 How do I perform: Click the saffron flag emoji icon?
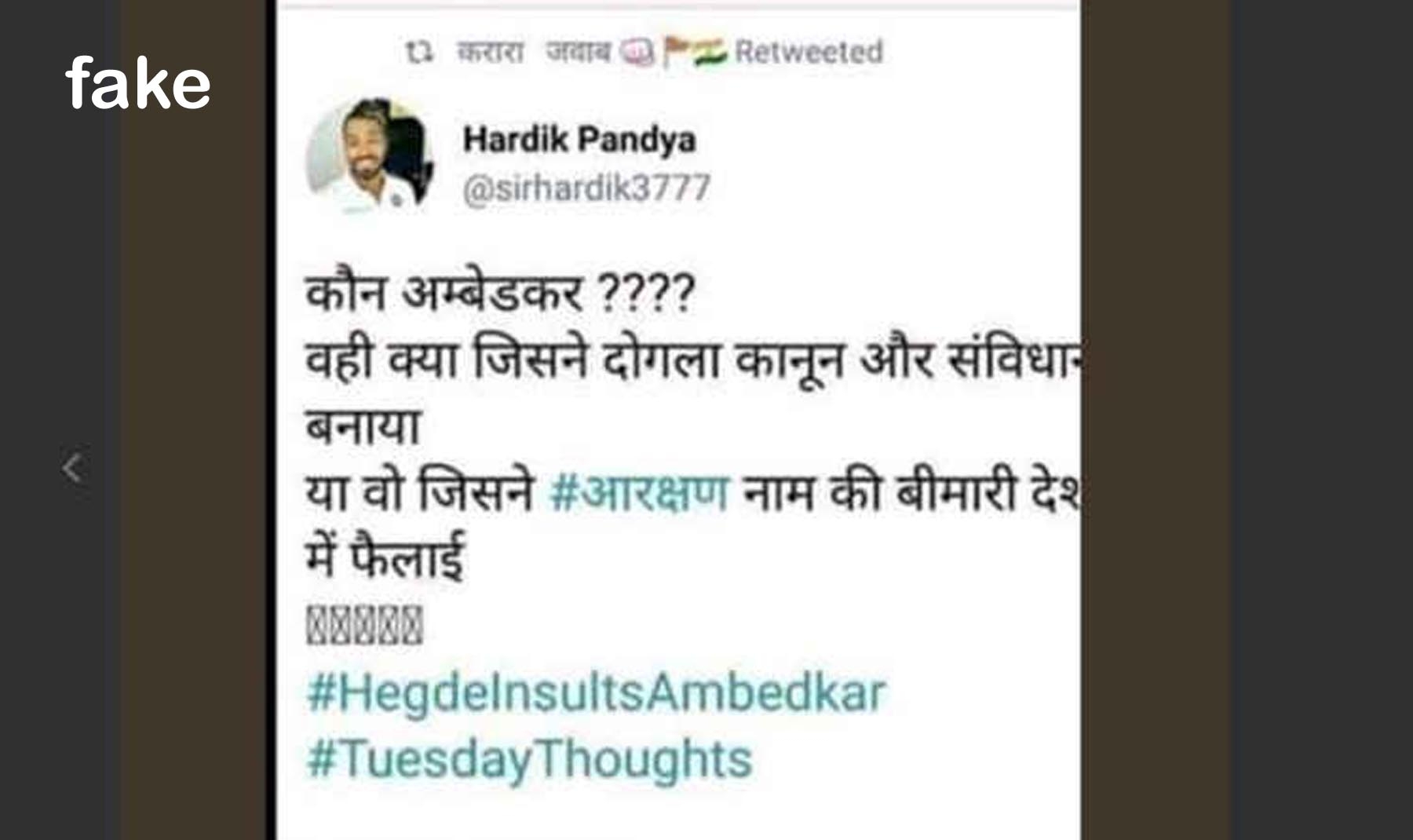point(677,52)
